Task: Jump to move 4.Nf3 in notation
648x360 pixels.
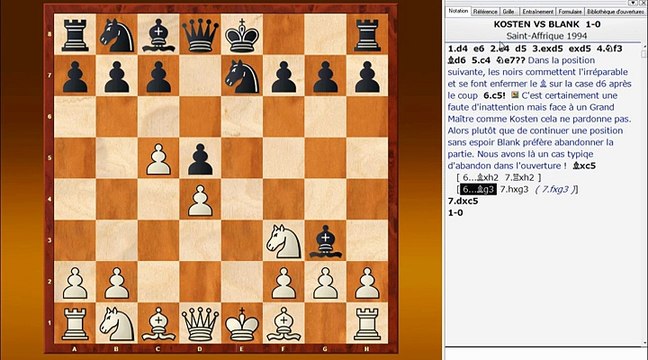Action: pyautogui.click(x=609, y=49)
